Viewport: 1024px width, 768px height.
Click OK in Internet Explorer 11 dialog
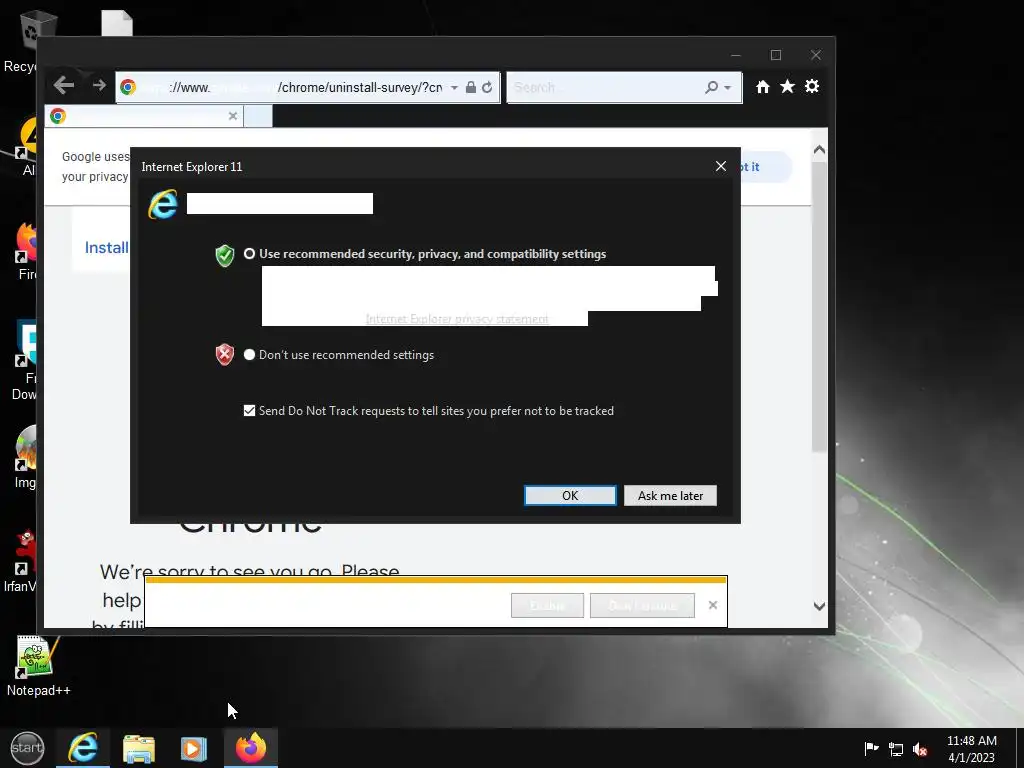(x=570, y=496)
